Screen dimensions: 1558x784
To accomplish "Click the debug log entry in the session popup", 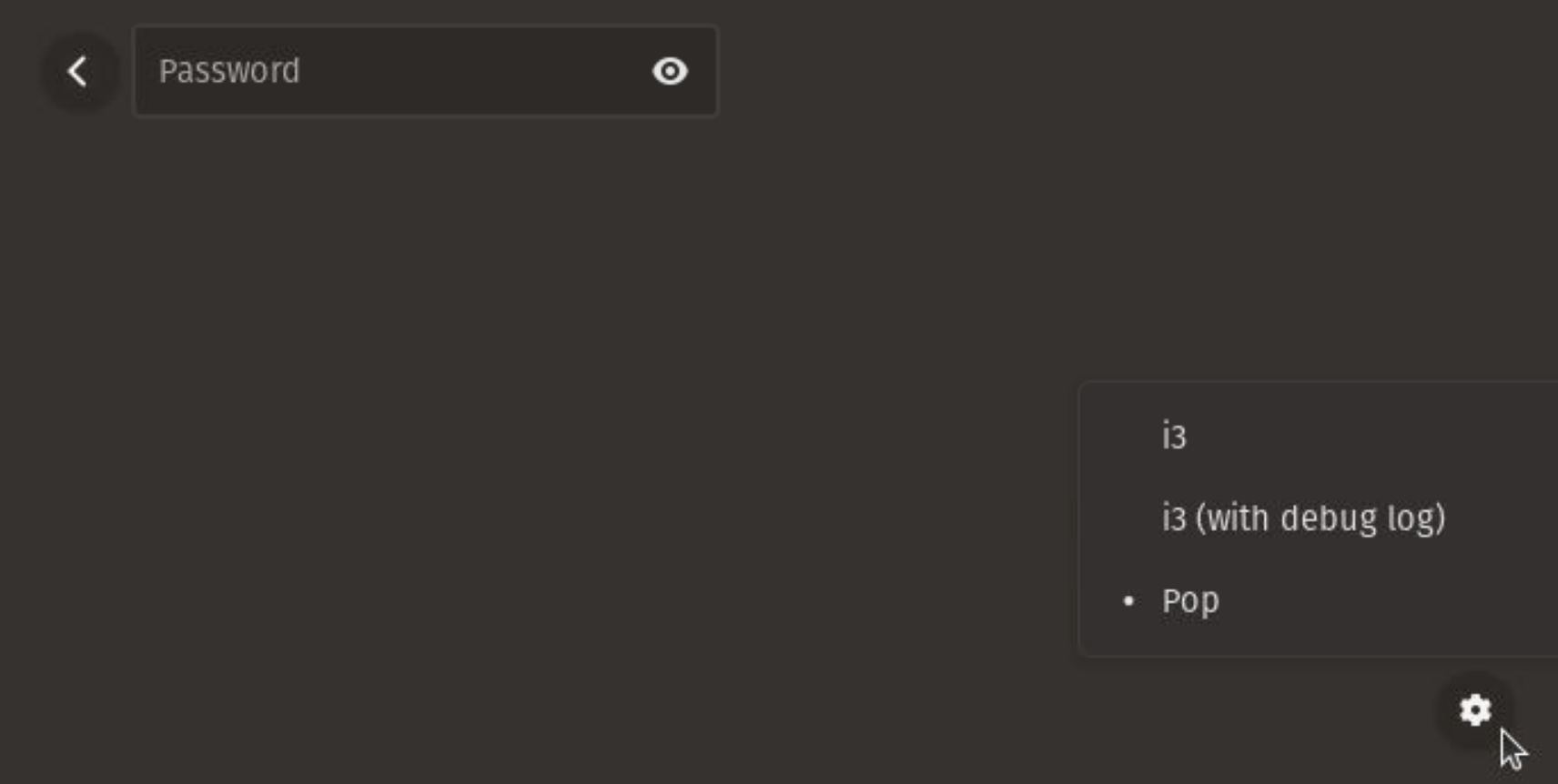I will coord(1319,518).
